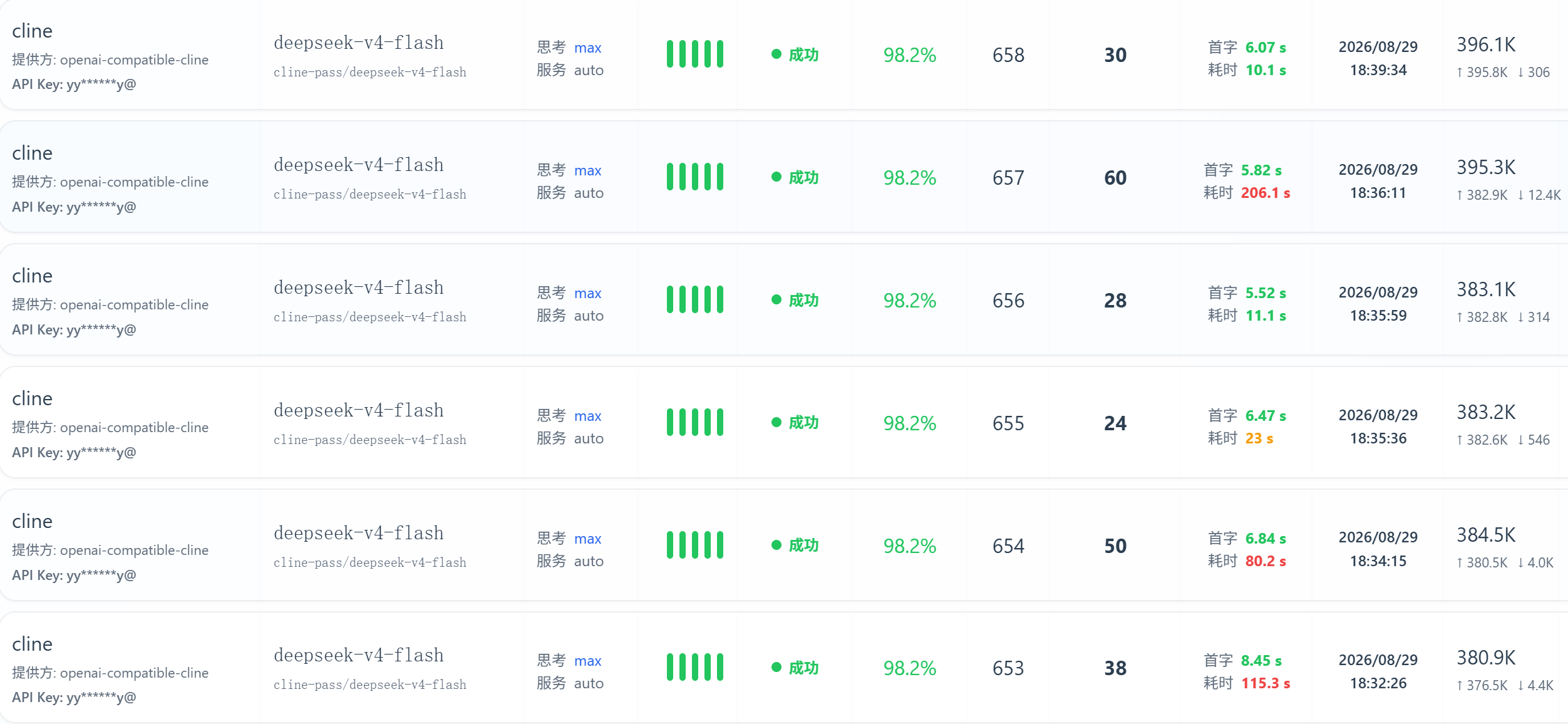1568x724 pixels.
Task: Click the download arrow 12.4K token count
Action: (x=1539, y=195)
